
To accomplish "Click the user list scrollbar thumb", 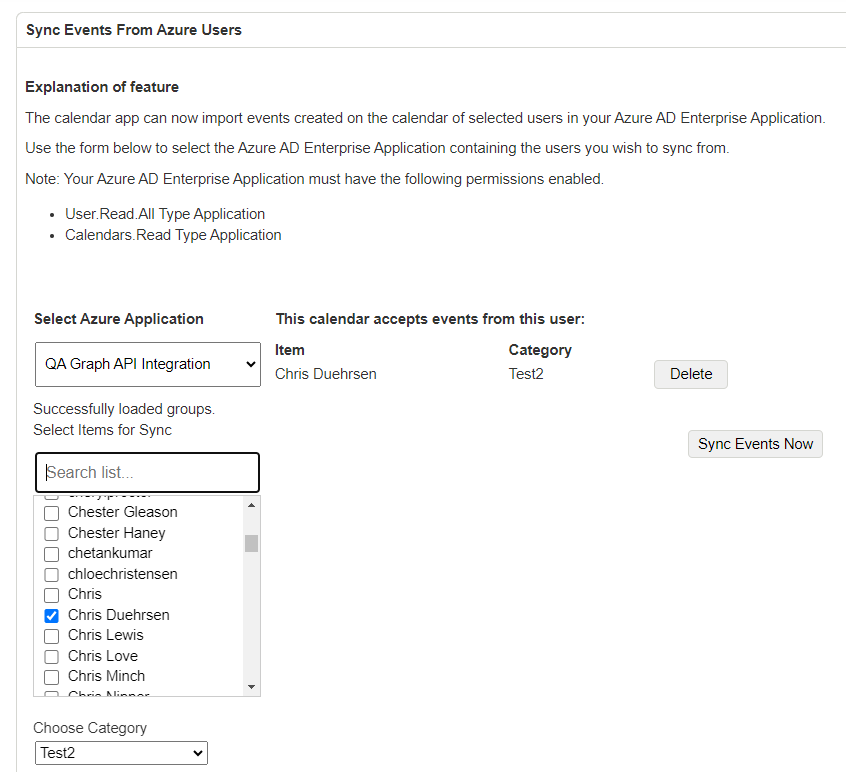I will tap(251, 543).
